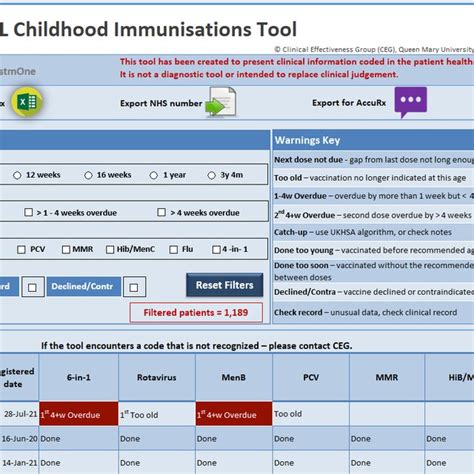Select the 16 weeks radio button
474x474 pixels.
tap(88, 175)
